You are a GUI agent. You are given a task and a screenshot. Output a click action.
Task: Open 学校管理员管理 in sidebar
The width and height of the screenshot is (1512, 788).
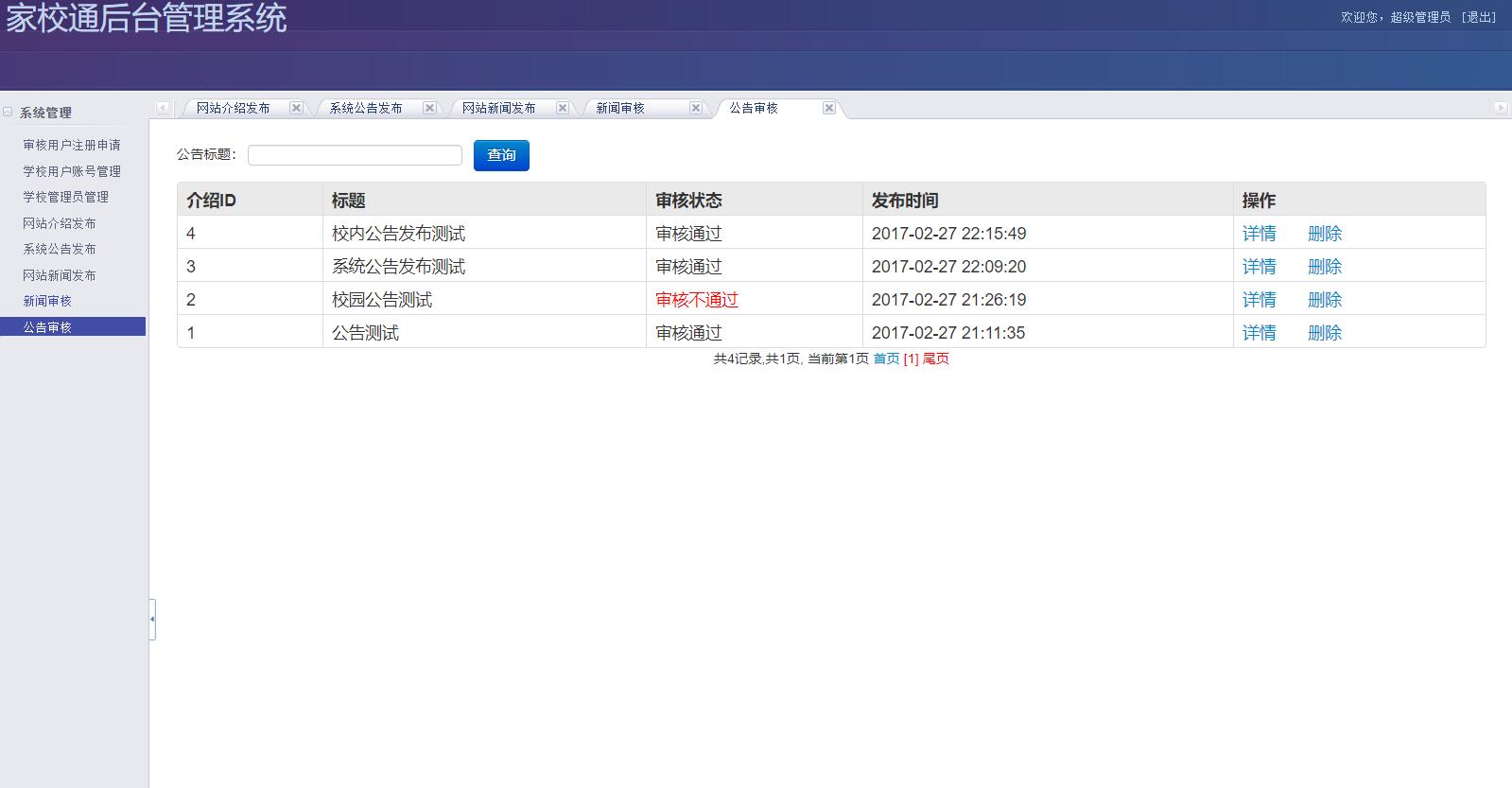[65, 197]
